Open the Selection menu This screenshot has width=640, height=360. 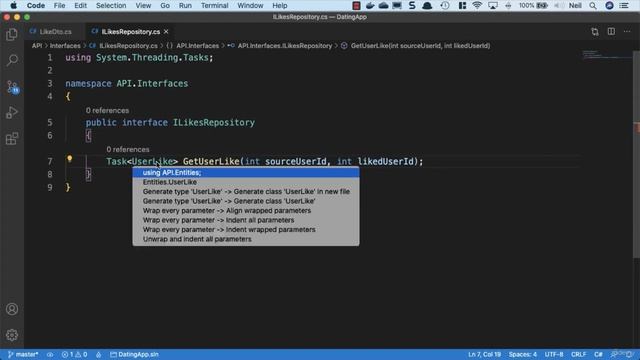(x=111, y=5)
